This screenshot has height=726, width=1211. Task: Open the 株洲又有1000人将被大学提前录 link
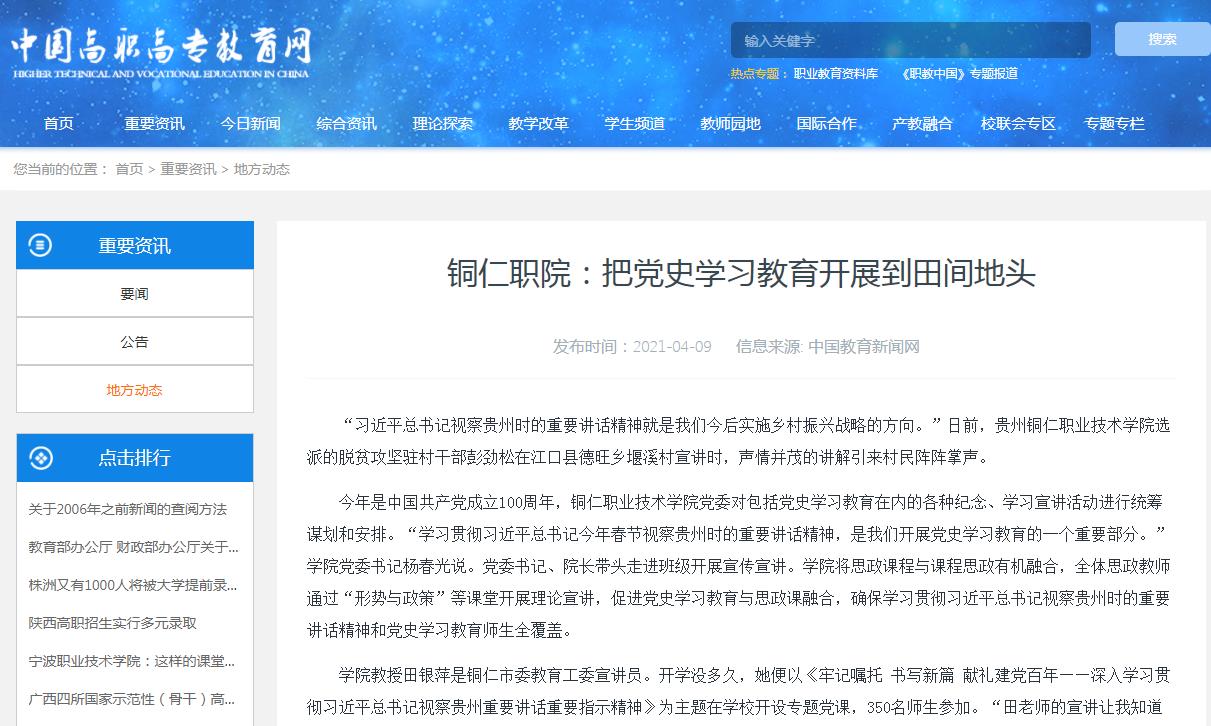click(133, 584)
